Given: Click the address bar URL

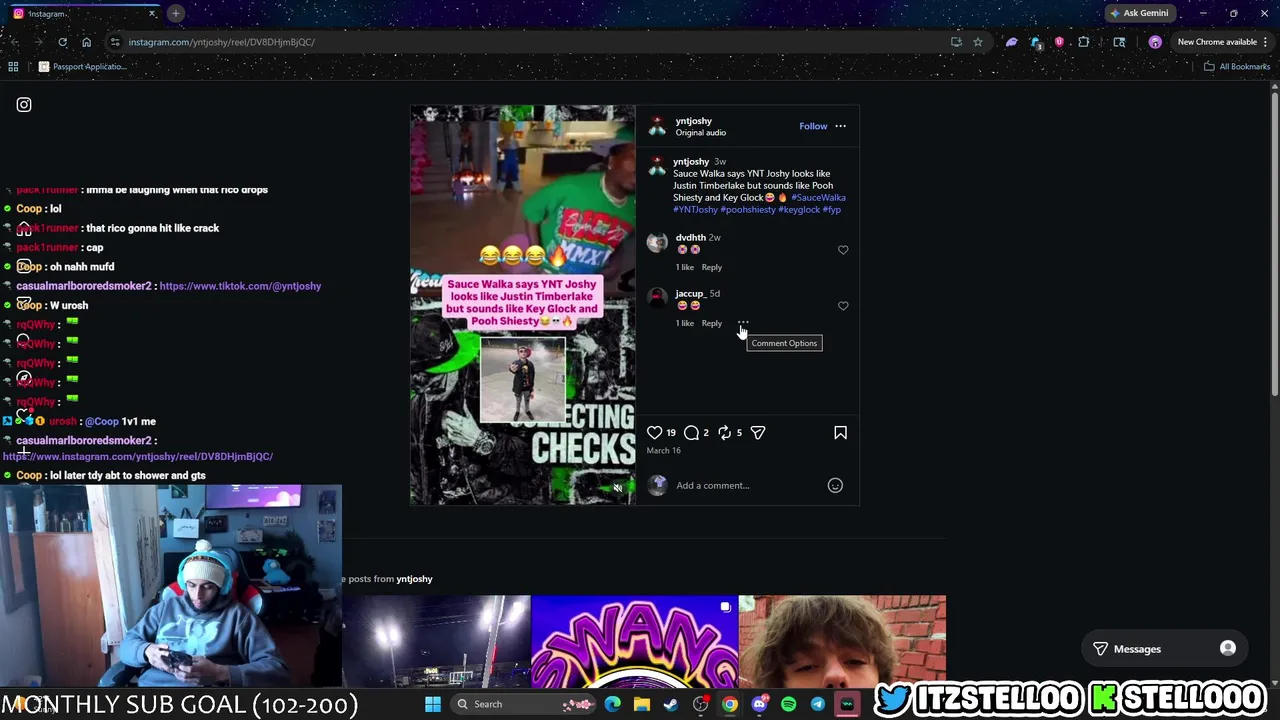Looking at the screenshot, I should pyautogui.click(x=221, y=42).
